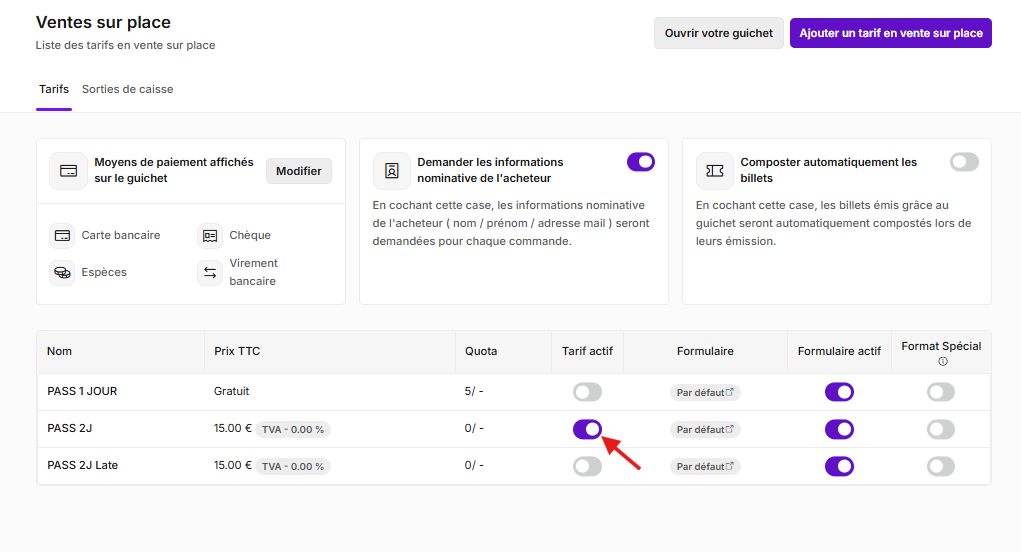The width and height of the screenshot is (1021, 552).
Task: Activate Tarif actif for PASS 1 JOUR
Action: pyautogui.click(x=587, y=392)
